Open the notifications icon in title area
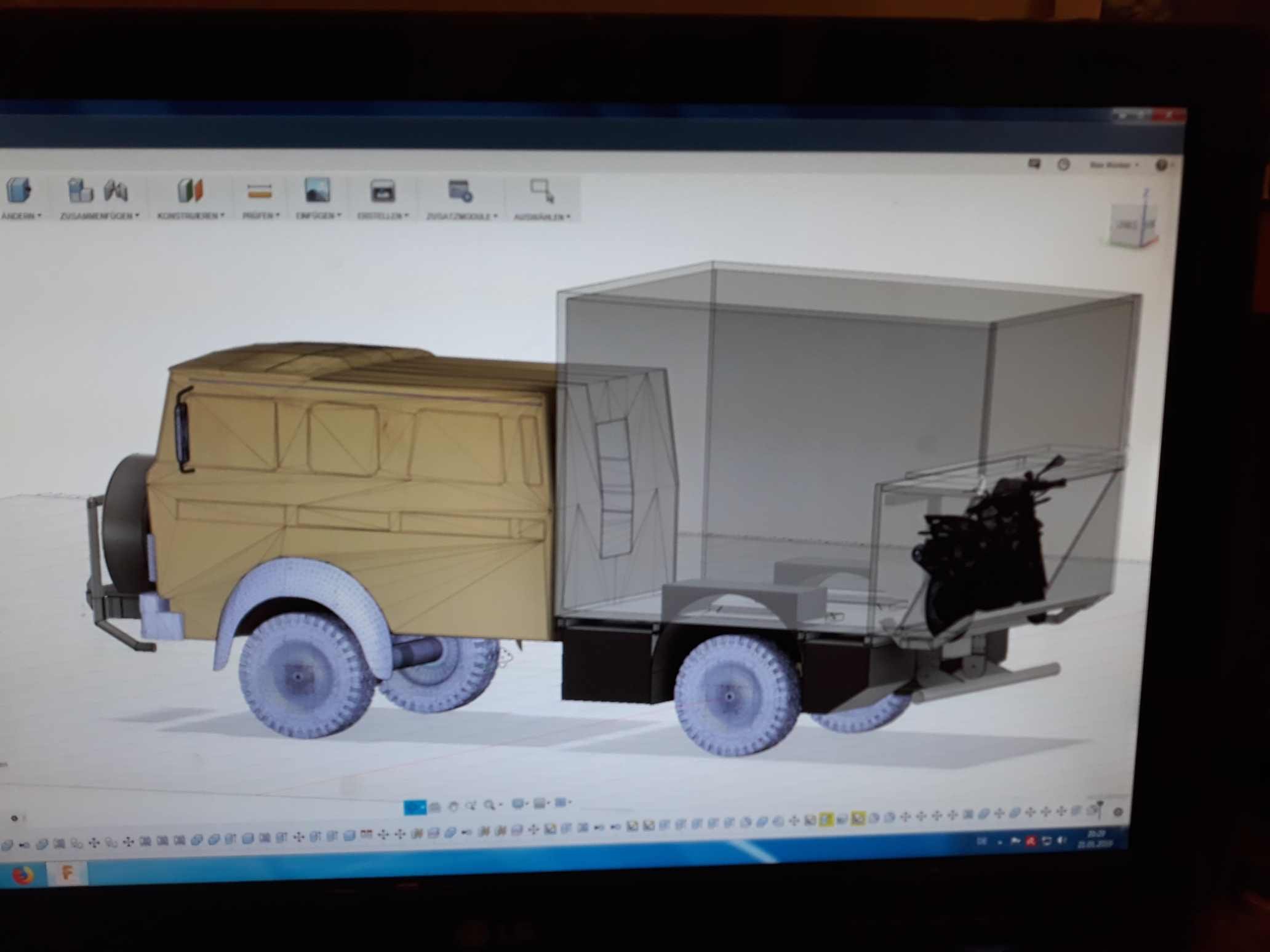Screen dimensions: 1270x952 tap(1034, 164)
